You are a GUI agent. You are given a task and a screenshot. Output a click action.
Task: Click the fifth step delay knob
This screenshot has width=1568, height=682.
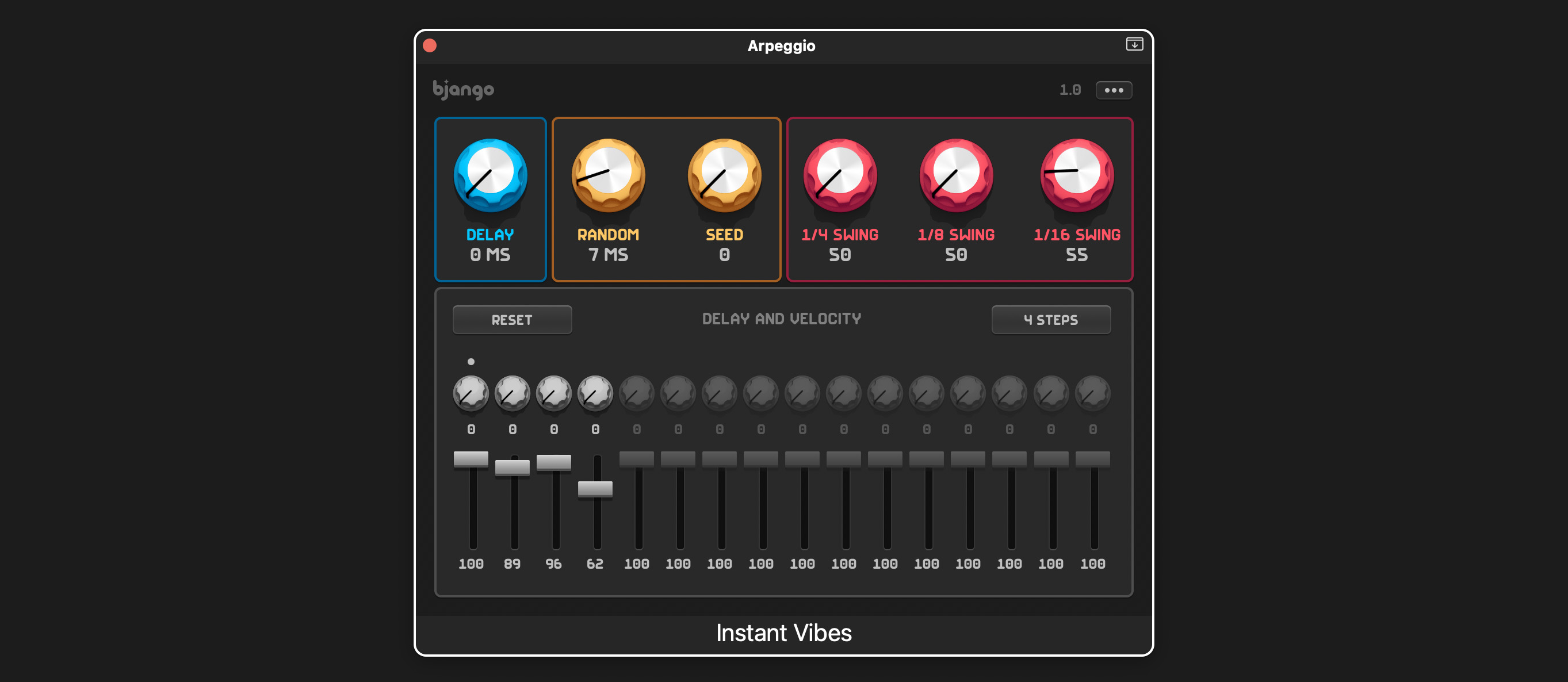coord(637,393)
